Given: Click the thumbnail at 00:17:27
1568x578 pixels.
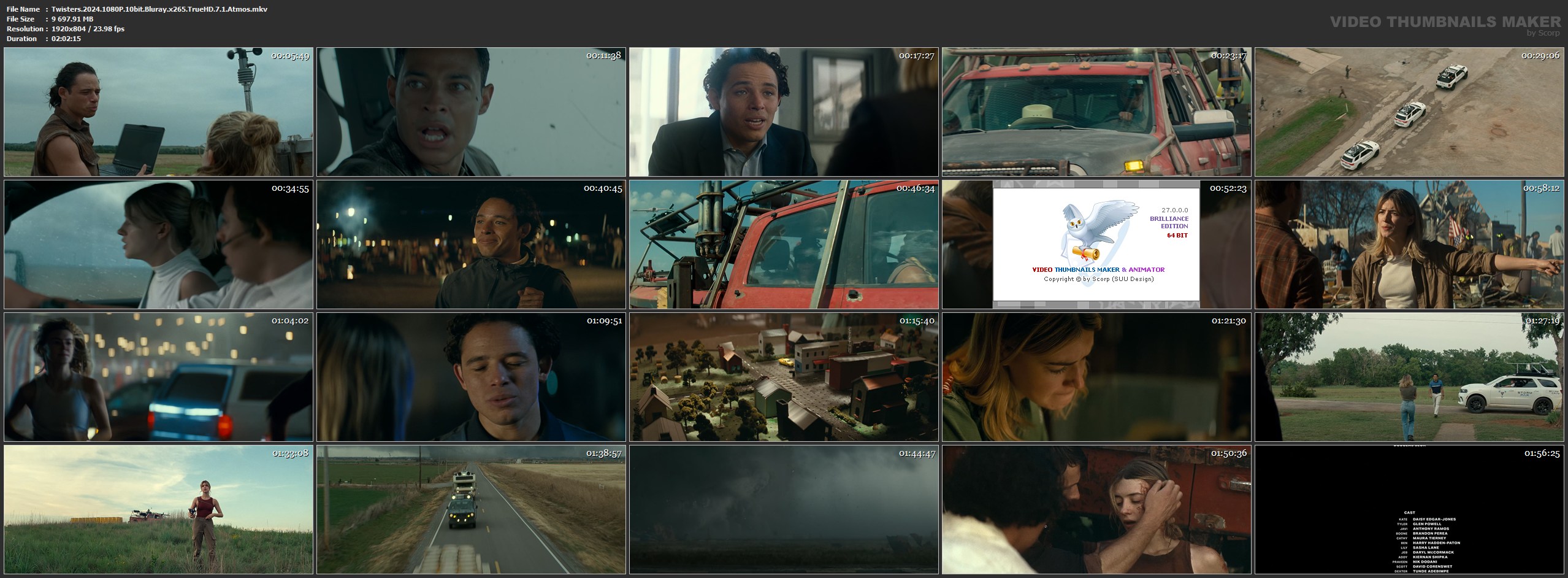Looking at the screenshot, I should [x=784, y=112].
